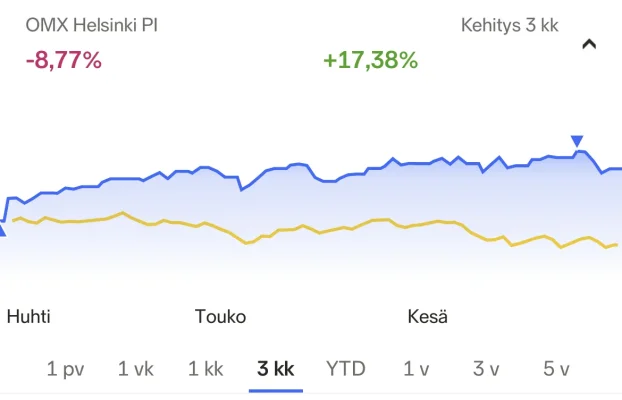Collapse the chart with the chevron arrow

pyautogui.click(x=589, y=44)
